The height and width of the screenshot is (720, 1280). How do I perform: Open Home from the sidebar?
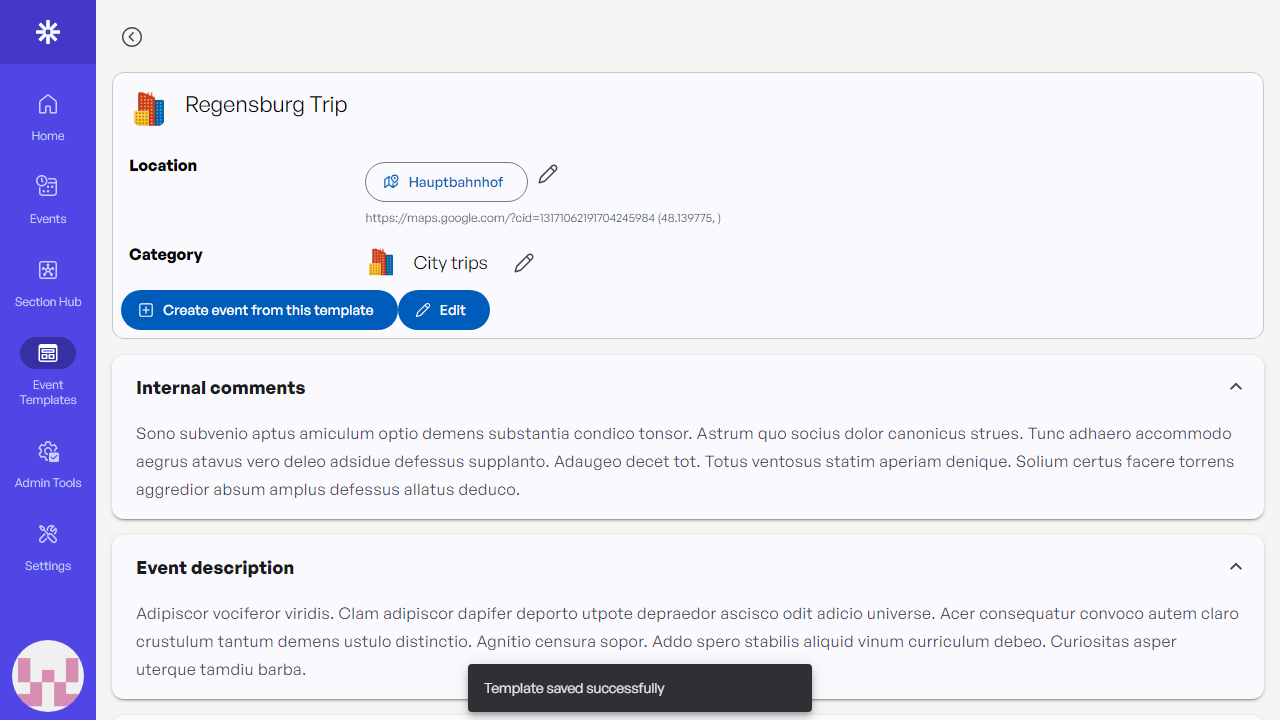click(48, 117)
